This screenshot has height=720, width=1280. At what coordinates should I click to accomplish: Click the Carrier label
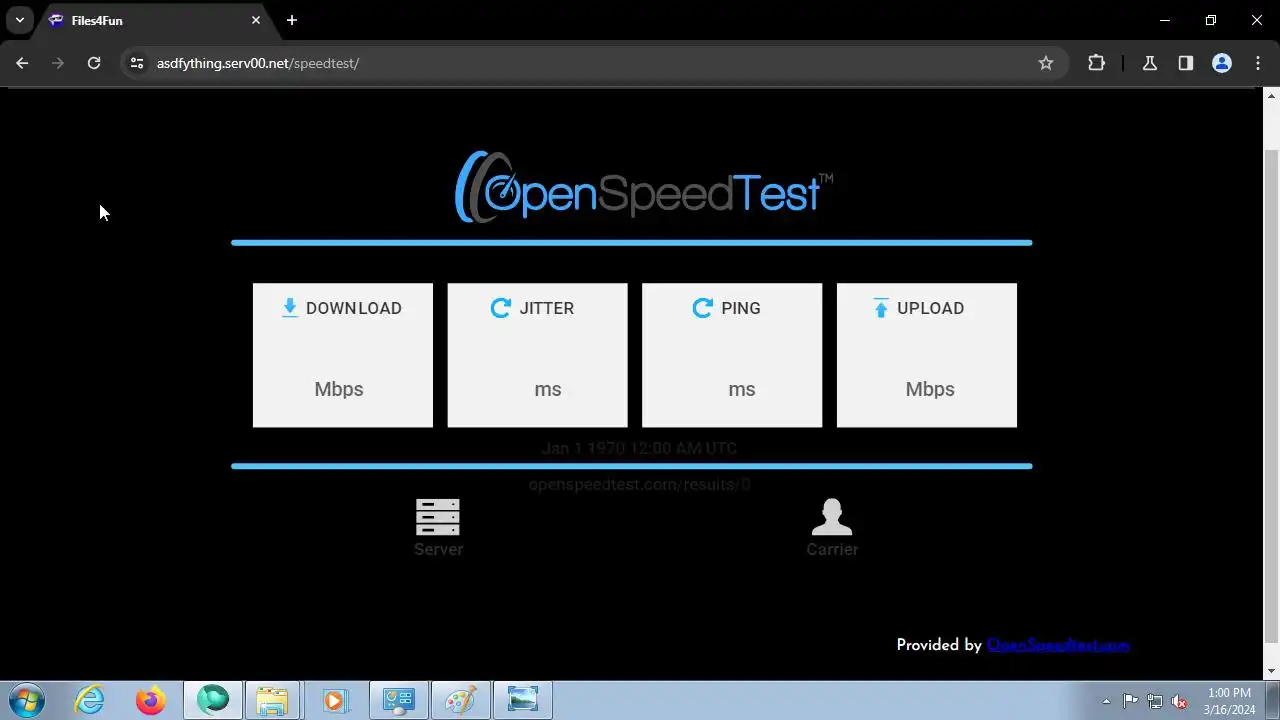tap(832, 549)
